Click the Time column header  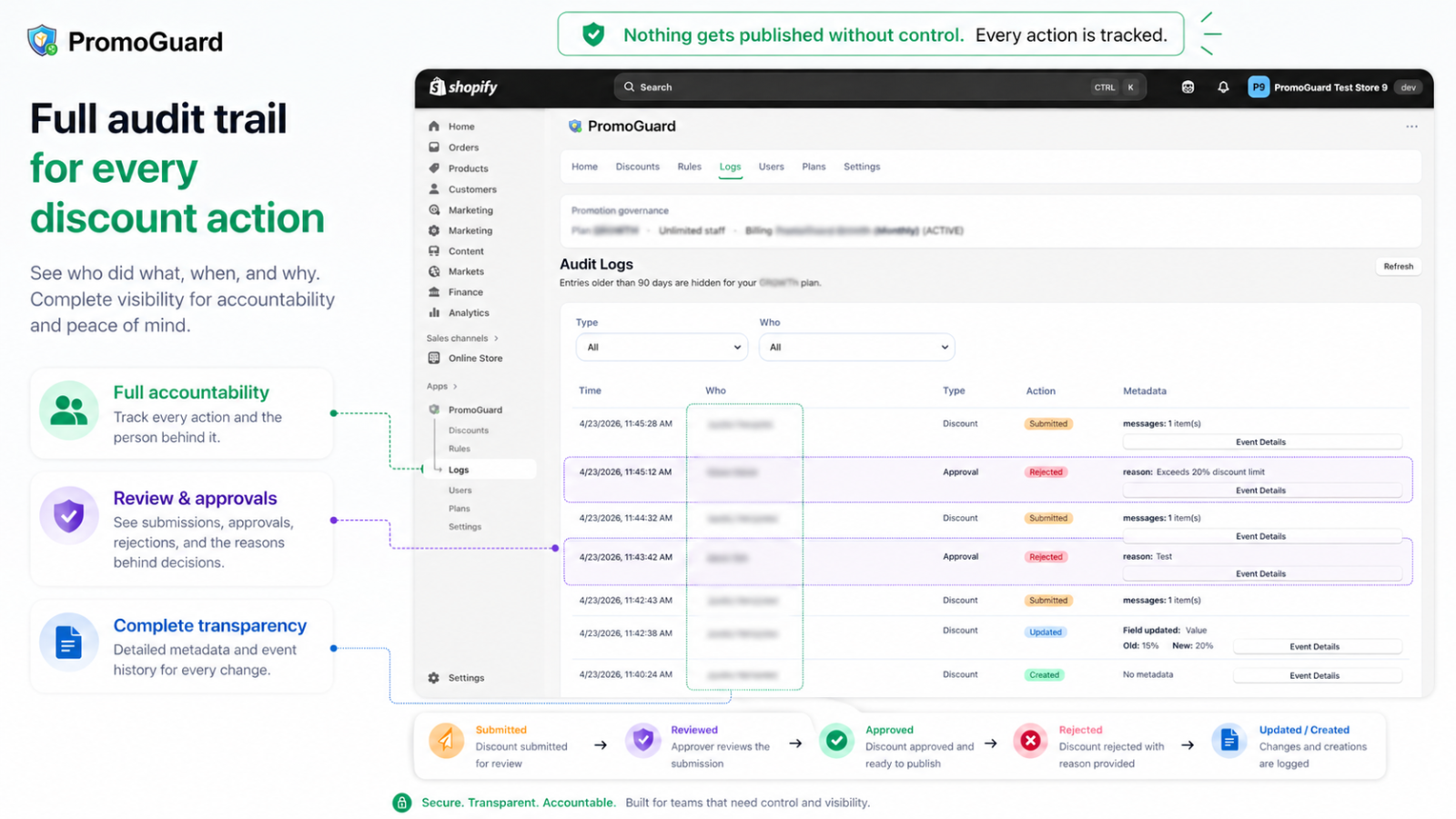point(590,391)
